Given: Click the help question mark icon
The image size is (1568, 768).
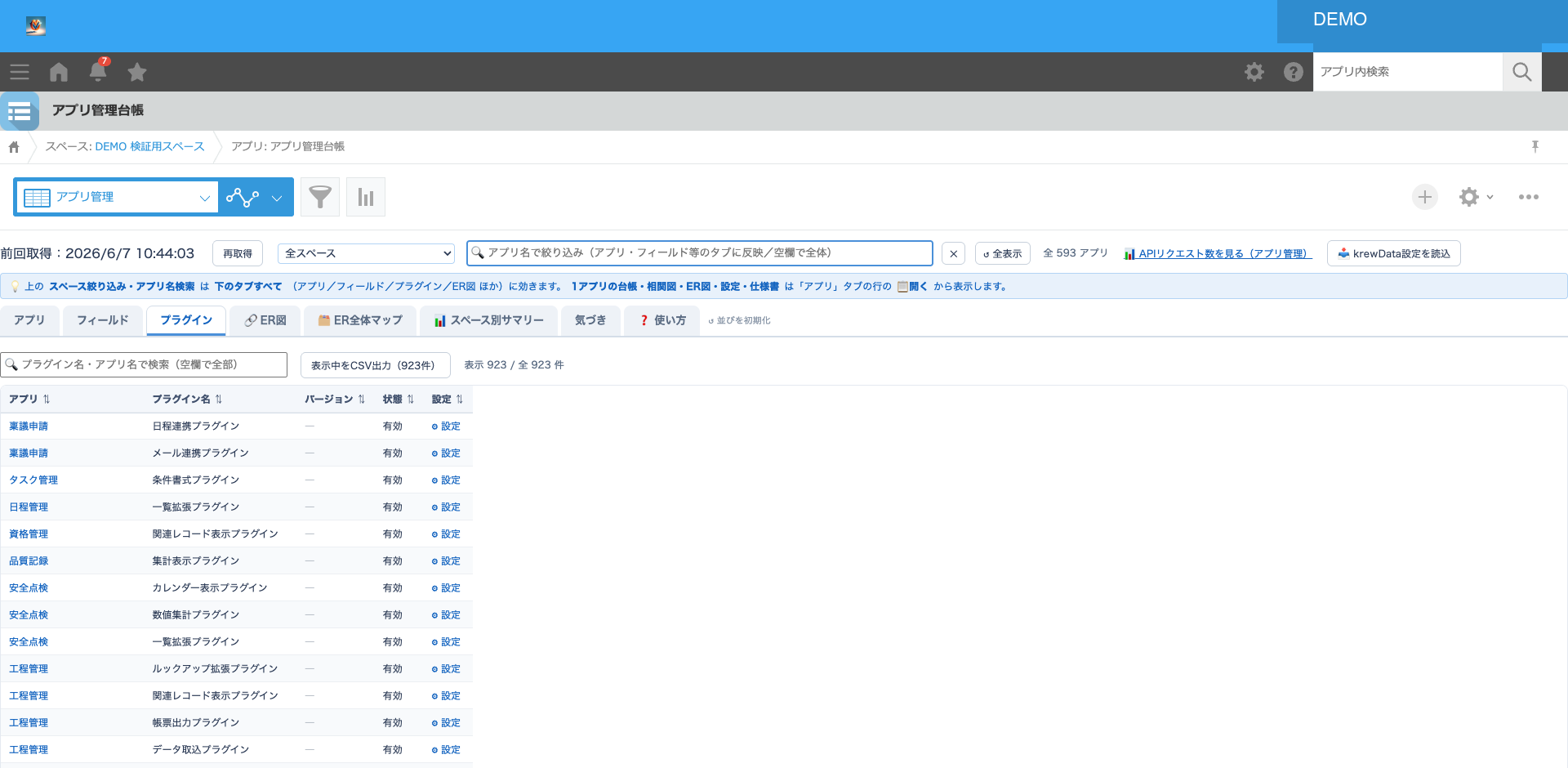Looking at the screenshot, I should [x=1293, y=72].
